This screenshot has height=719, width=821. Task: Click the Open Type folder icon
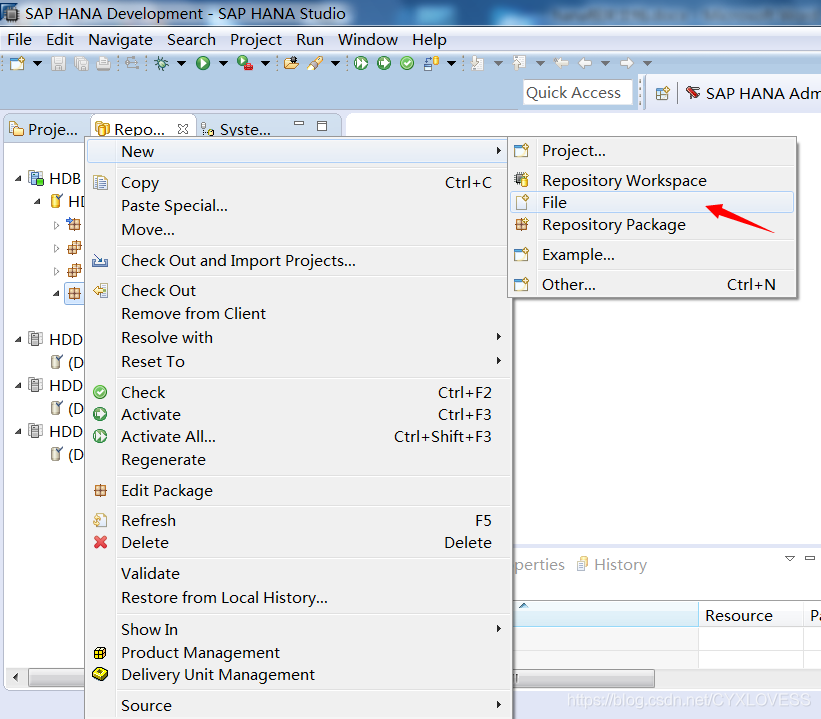pyautogui.click(x=291, y=63)
